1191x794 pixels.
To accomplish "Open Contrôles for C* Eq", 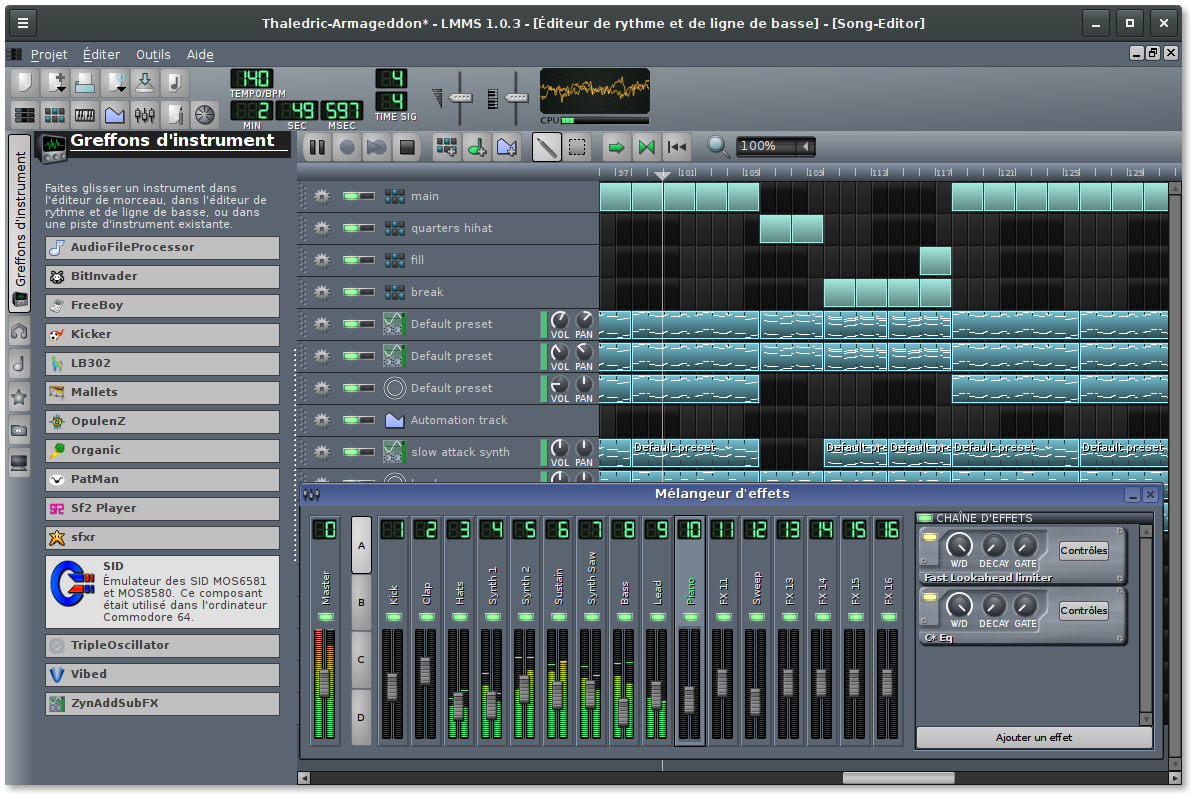I will (1083, 611).
